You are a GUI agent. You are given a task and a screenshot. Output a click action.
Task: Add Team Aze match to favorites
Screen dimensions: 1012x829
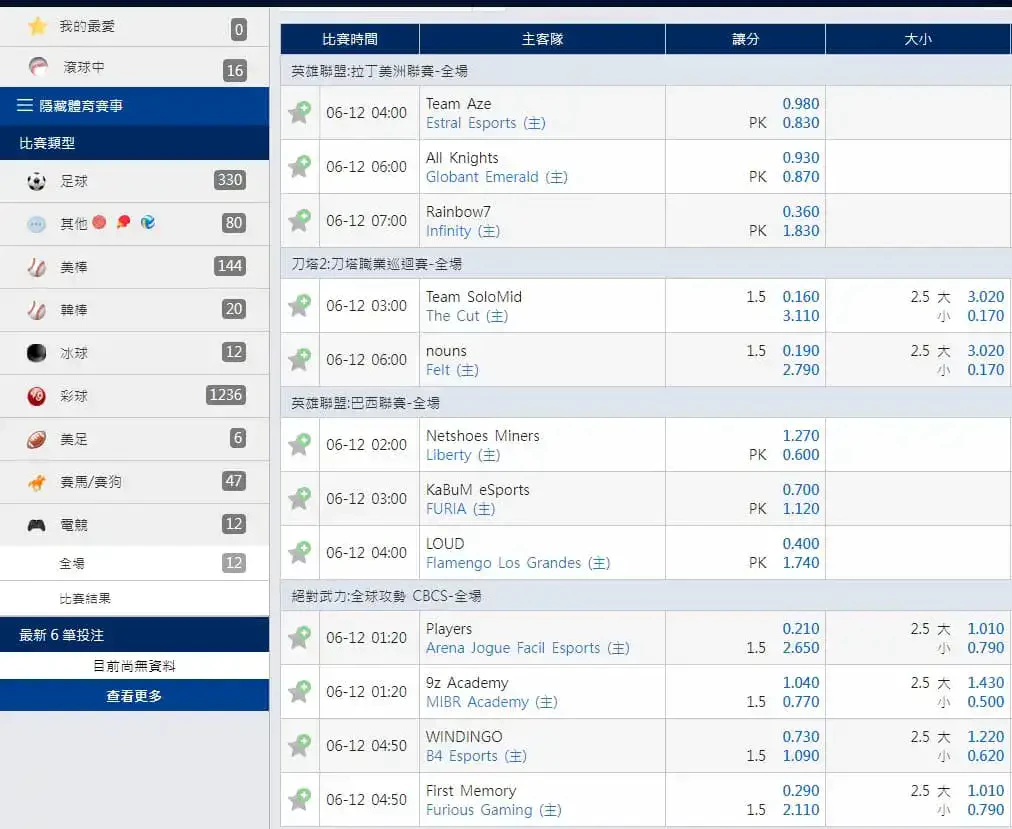(x=300, y=112)
